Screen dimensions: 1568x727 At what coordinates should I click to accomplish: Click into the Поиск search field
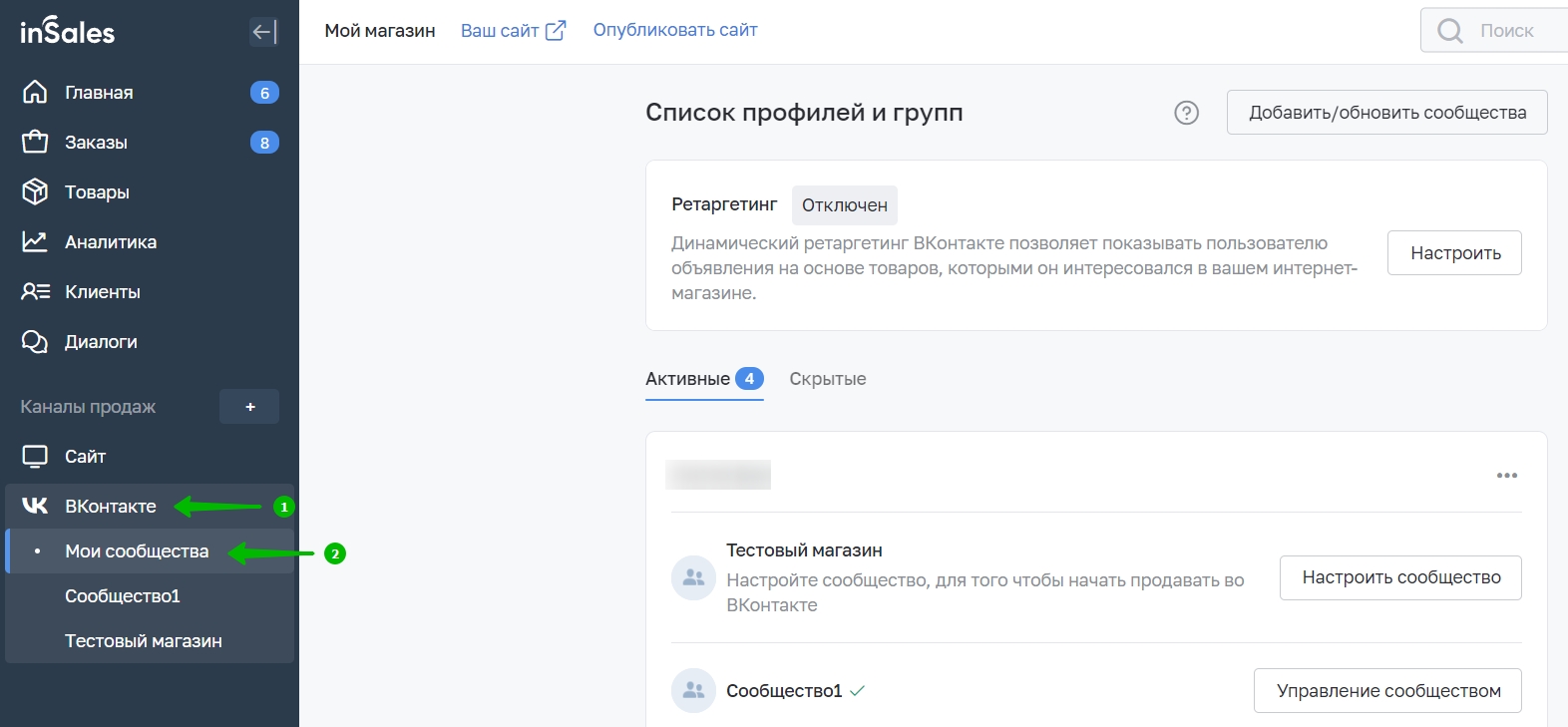coord(1496,31)
